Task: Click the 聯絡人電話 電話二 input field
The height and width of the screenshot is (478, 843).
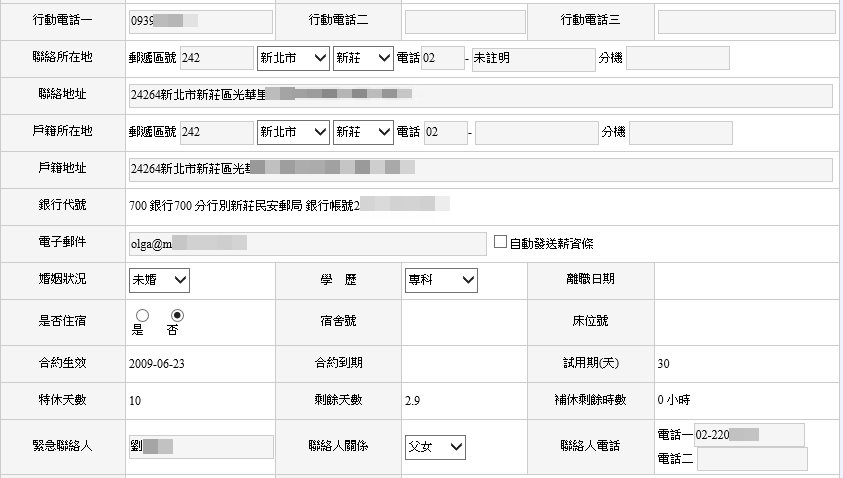Action: click(x=751, y=459)
